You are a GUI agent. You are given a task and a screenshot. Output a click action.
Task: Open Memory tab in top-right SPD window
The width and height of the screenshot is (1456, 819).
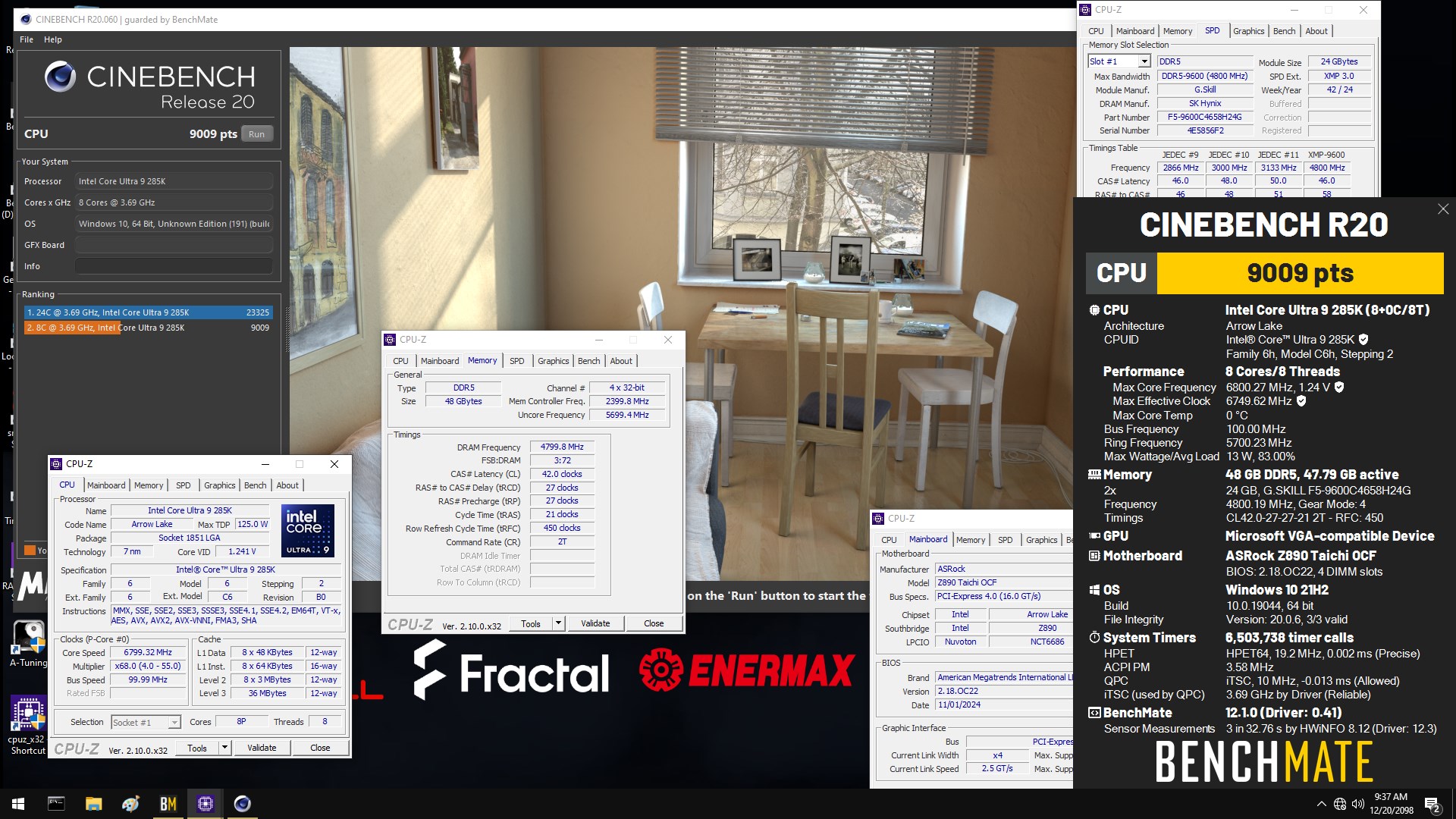(1178, 31)
